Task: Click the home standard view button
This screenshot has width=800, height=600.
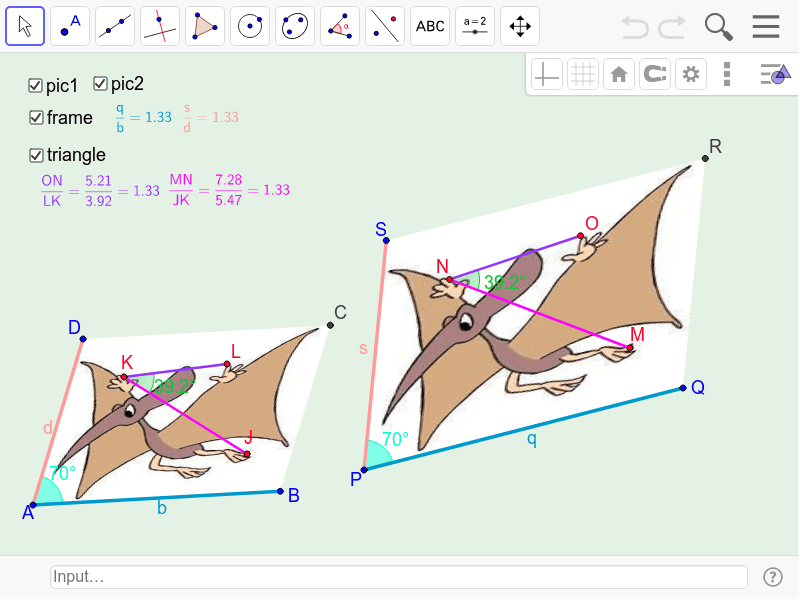Action: click(x=619, y=74)
